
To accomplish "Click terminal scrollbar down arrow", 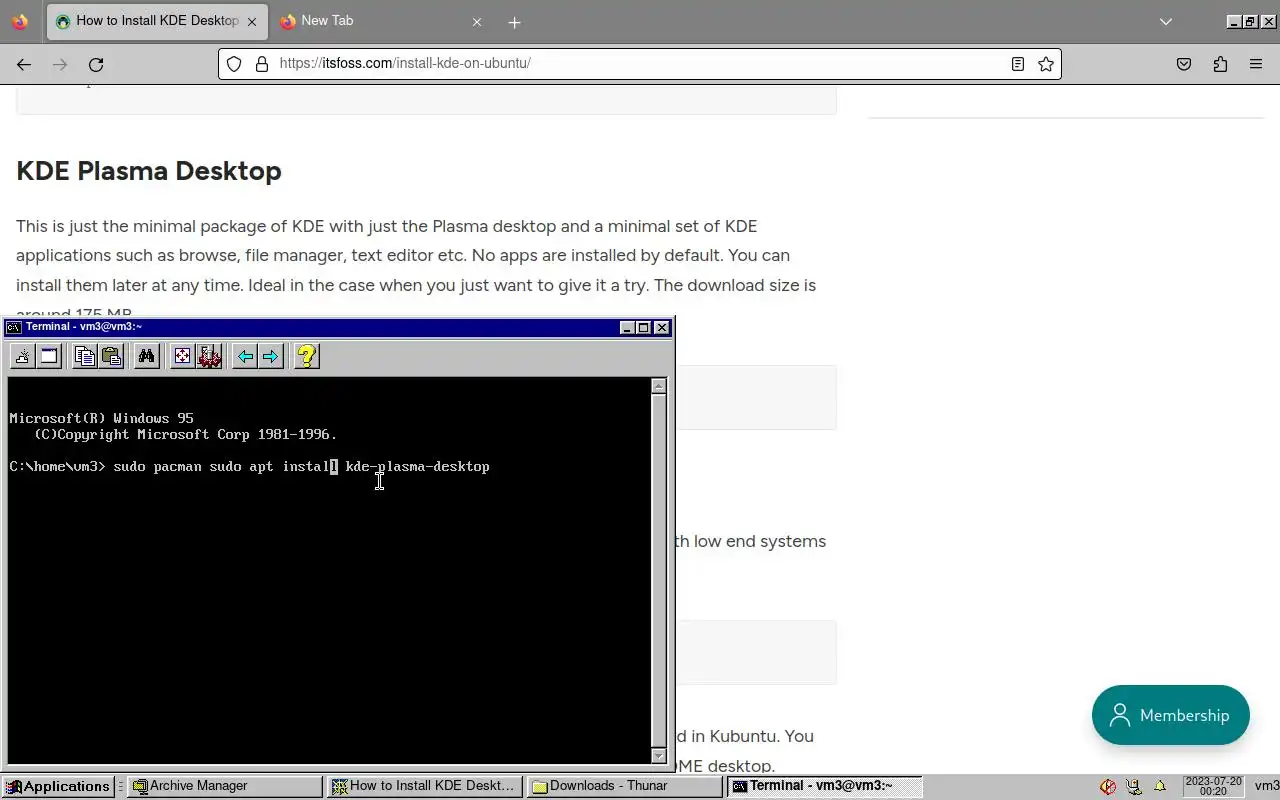I will [658, 755].
